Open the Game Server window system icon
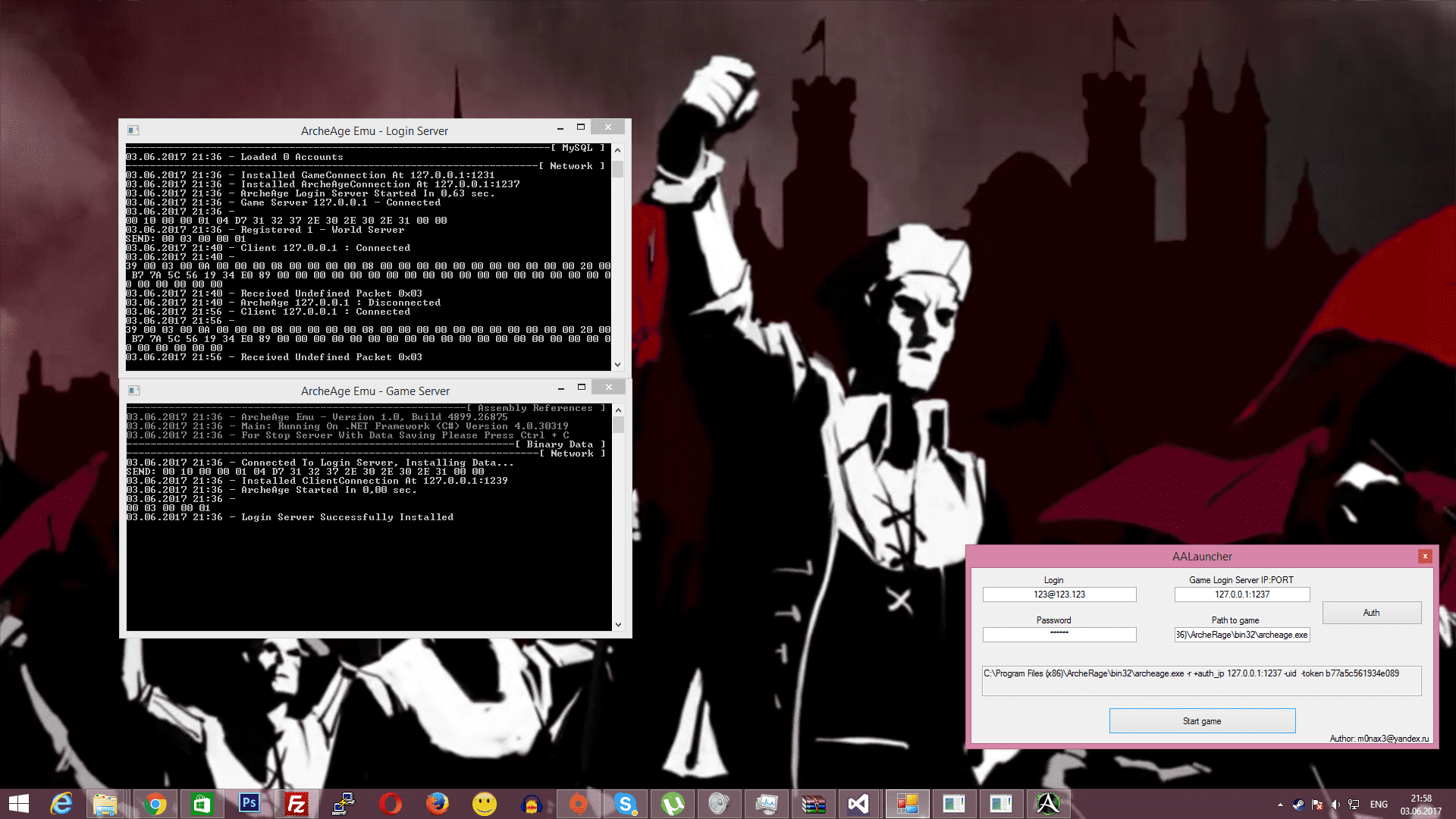Image resolution: width=1456 pixels, height=819 pixels. pos(134,391)
